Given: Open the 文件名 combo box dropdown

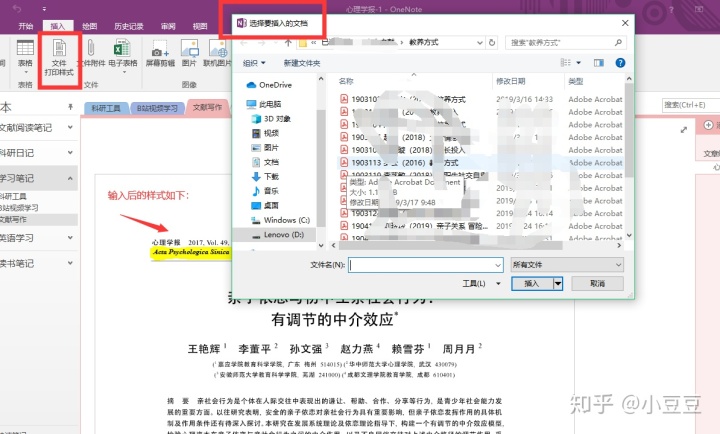Looking at the screenshot, I should (x=498, y=265).
